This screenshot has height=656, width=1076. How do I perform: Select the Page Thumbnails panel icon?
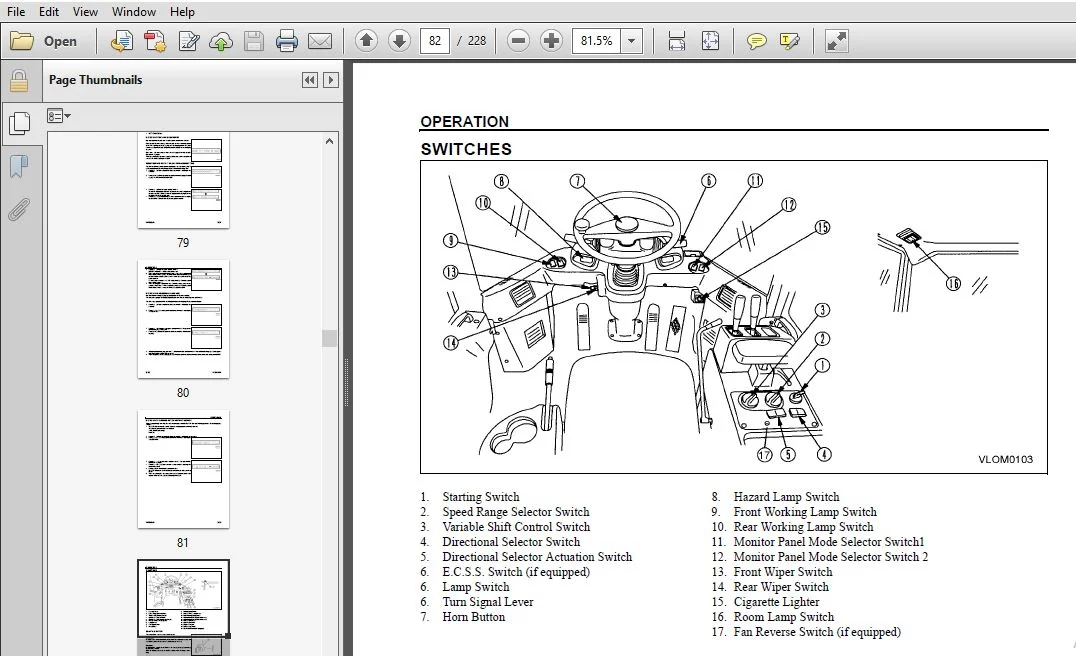19,124
